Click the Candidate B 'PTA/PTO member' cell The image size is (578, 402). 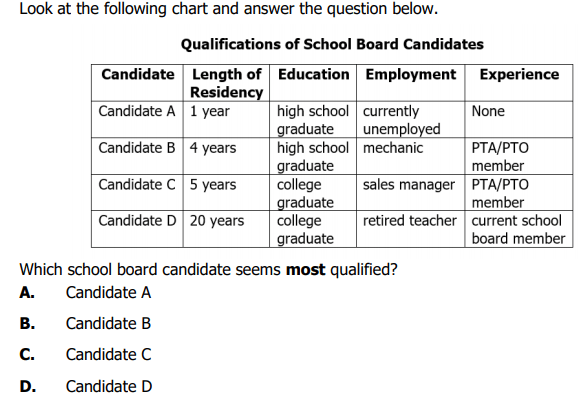500,157
